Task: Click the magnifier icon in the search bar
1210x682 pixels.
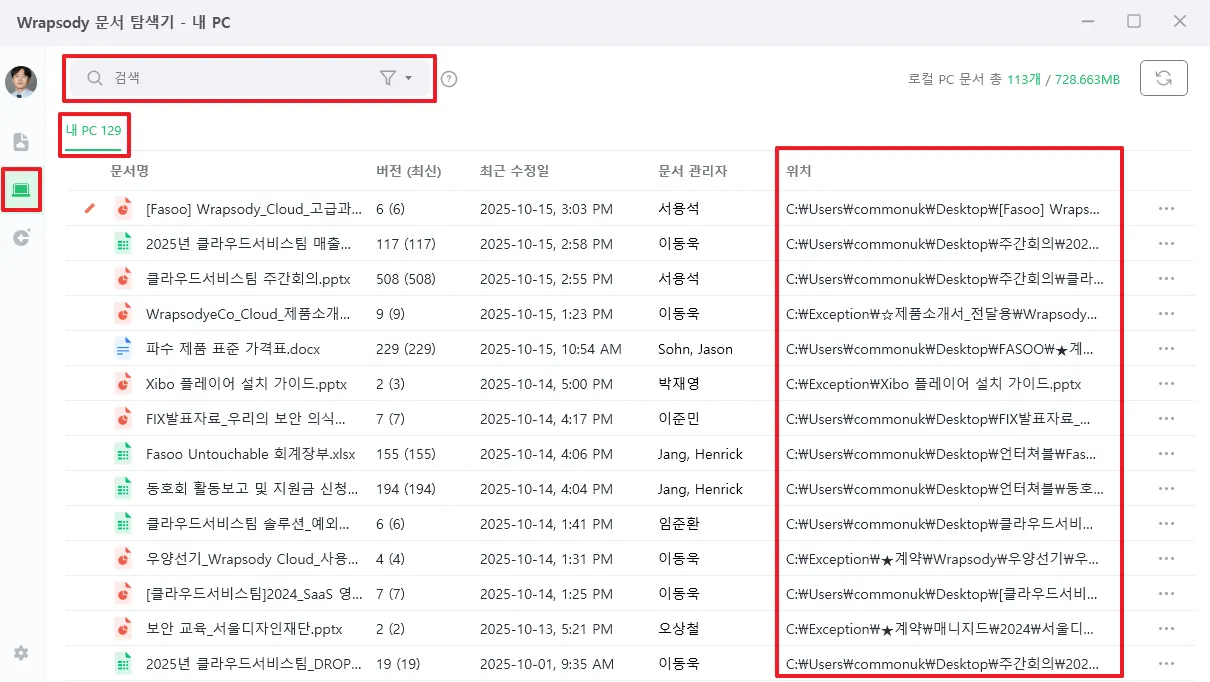Action: tap(95, 78)
